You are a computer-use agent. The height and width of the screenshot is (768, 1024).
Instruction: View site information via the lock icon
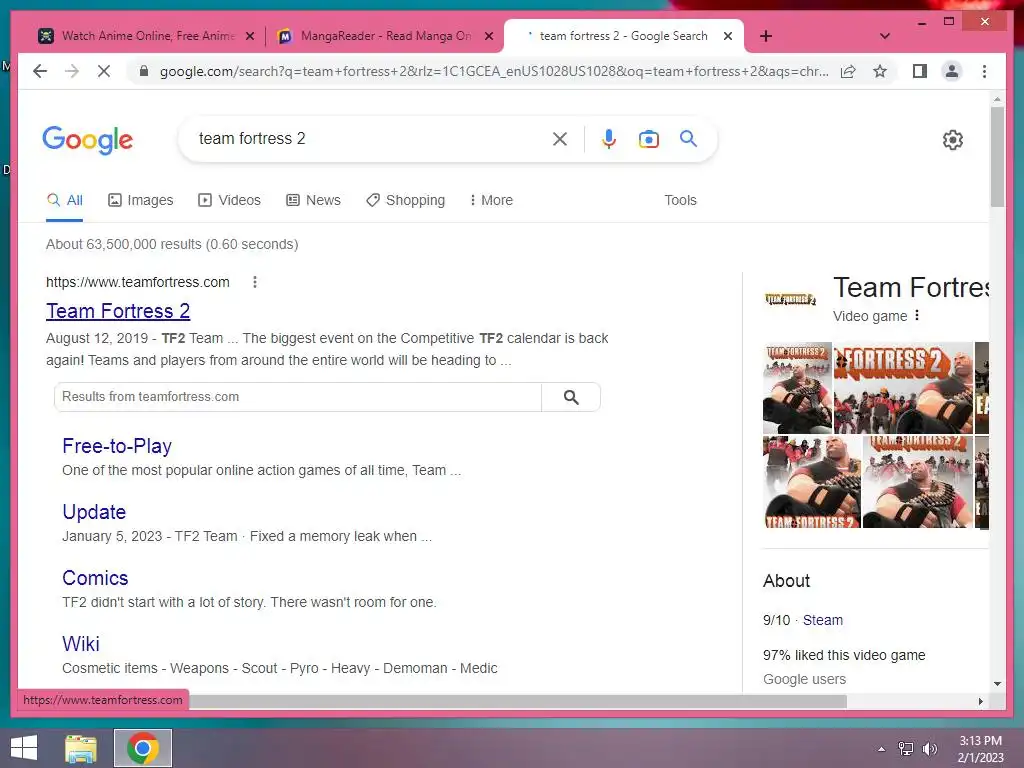click(144, 71)
